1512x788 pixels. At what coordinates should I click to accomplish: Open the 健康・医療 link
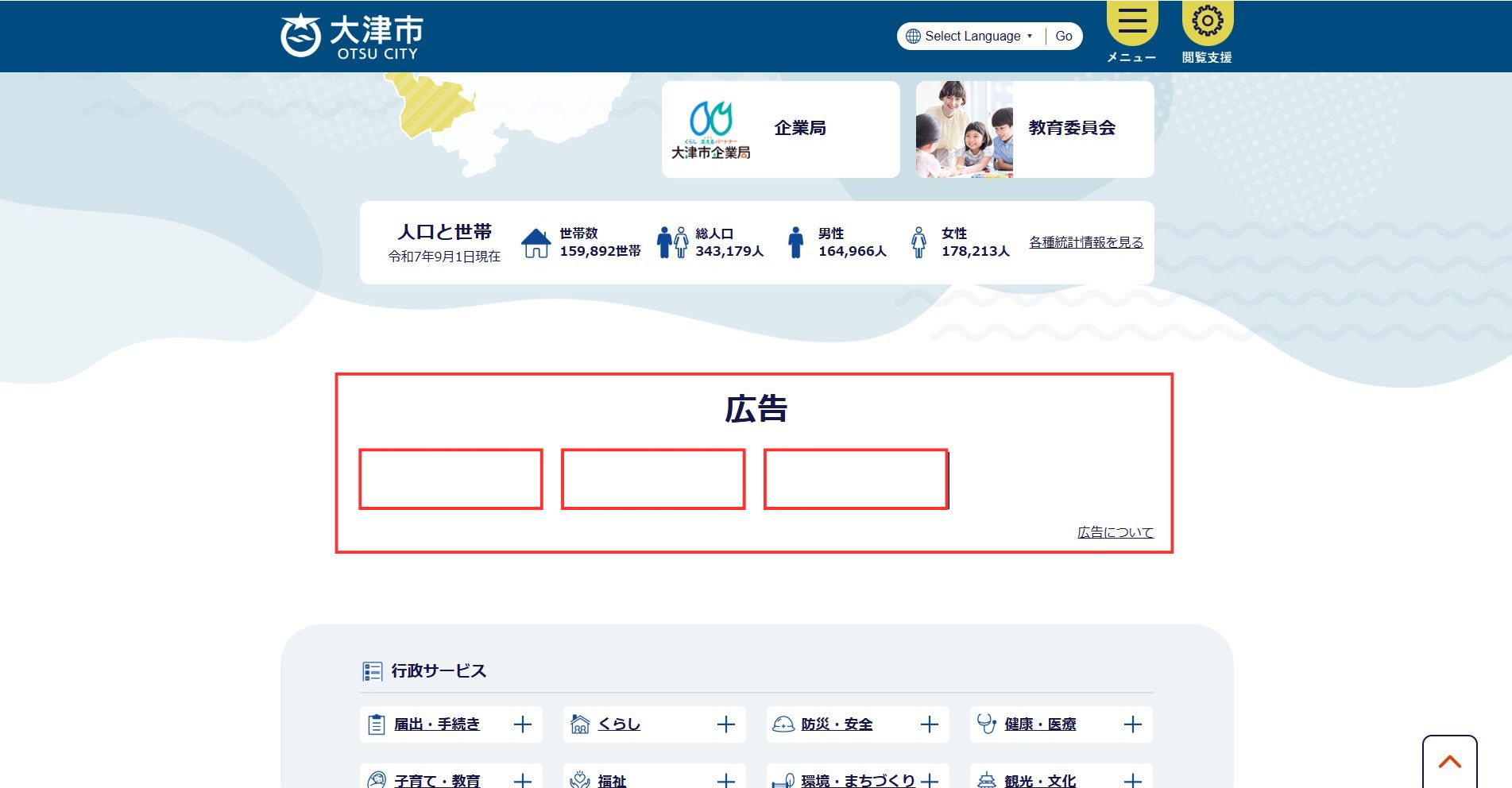pyautogui.click(x=1040, y=724)
